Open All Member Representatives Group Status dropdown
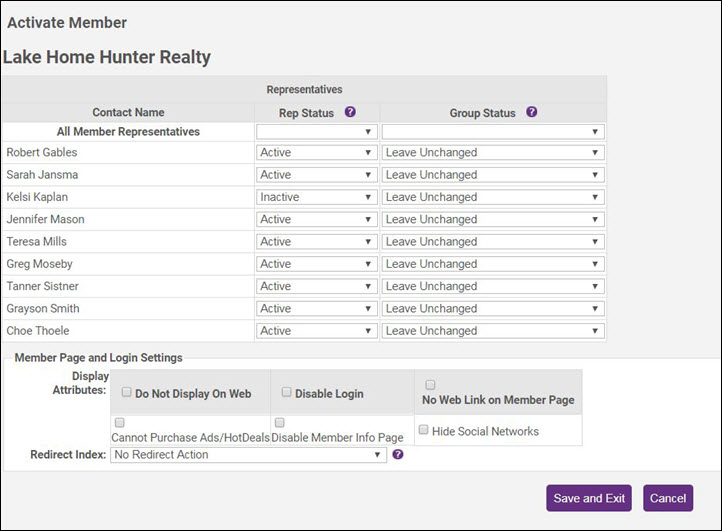The width and height of the screenshot is (722, 531). click(x=493, y=131)
